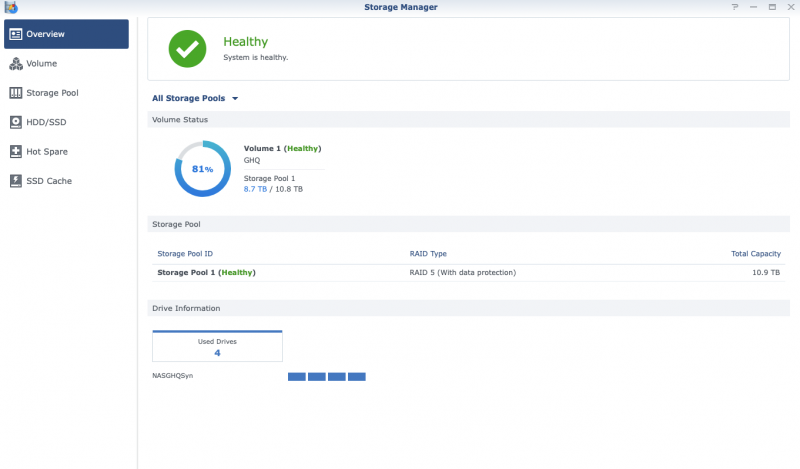
Task: Click the Used Drives 4 tile
Action: (x=217, y=346)
